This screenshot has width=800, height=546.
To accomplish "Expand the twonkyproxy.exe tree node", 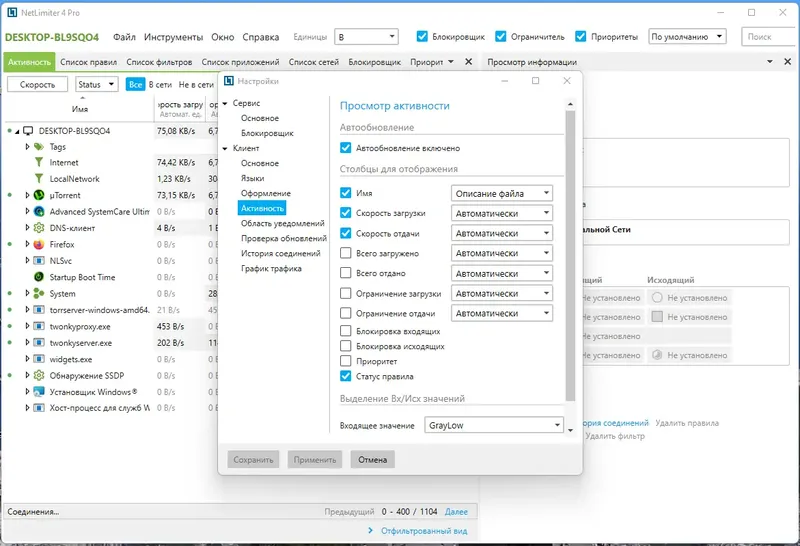I will point(27,326).
